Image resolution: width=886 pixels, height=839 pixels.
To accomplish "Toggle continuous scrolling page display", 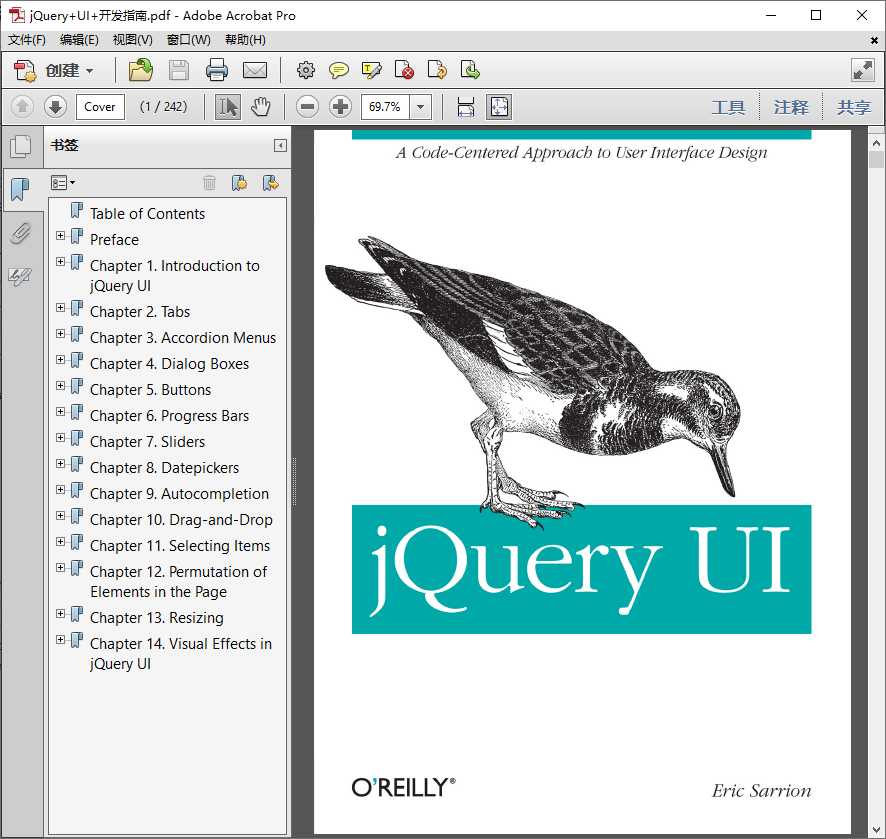I will pos(466,107).
